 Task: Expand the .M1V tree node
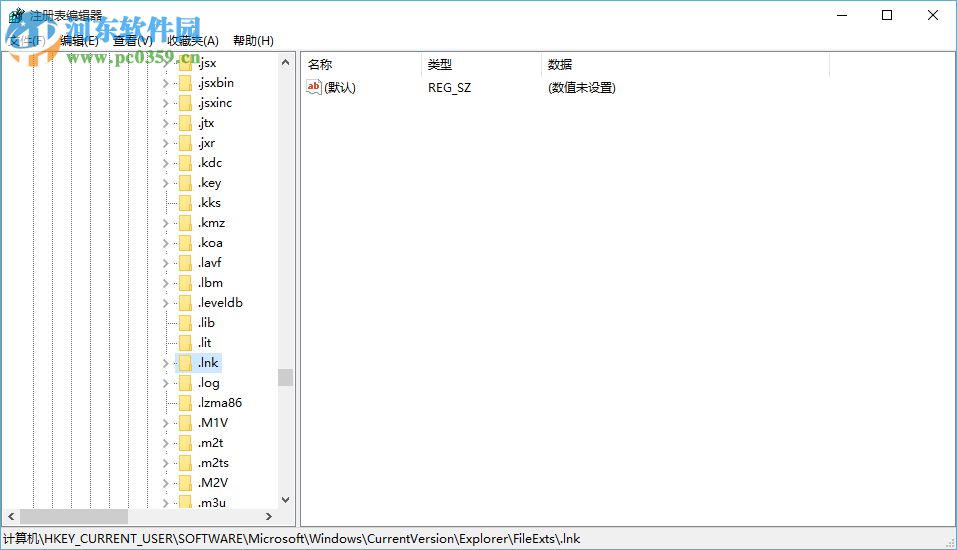pos(165,423)
